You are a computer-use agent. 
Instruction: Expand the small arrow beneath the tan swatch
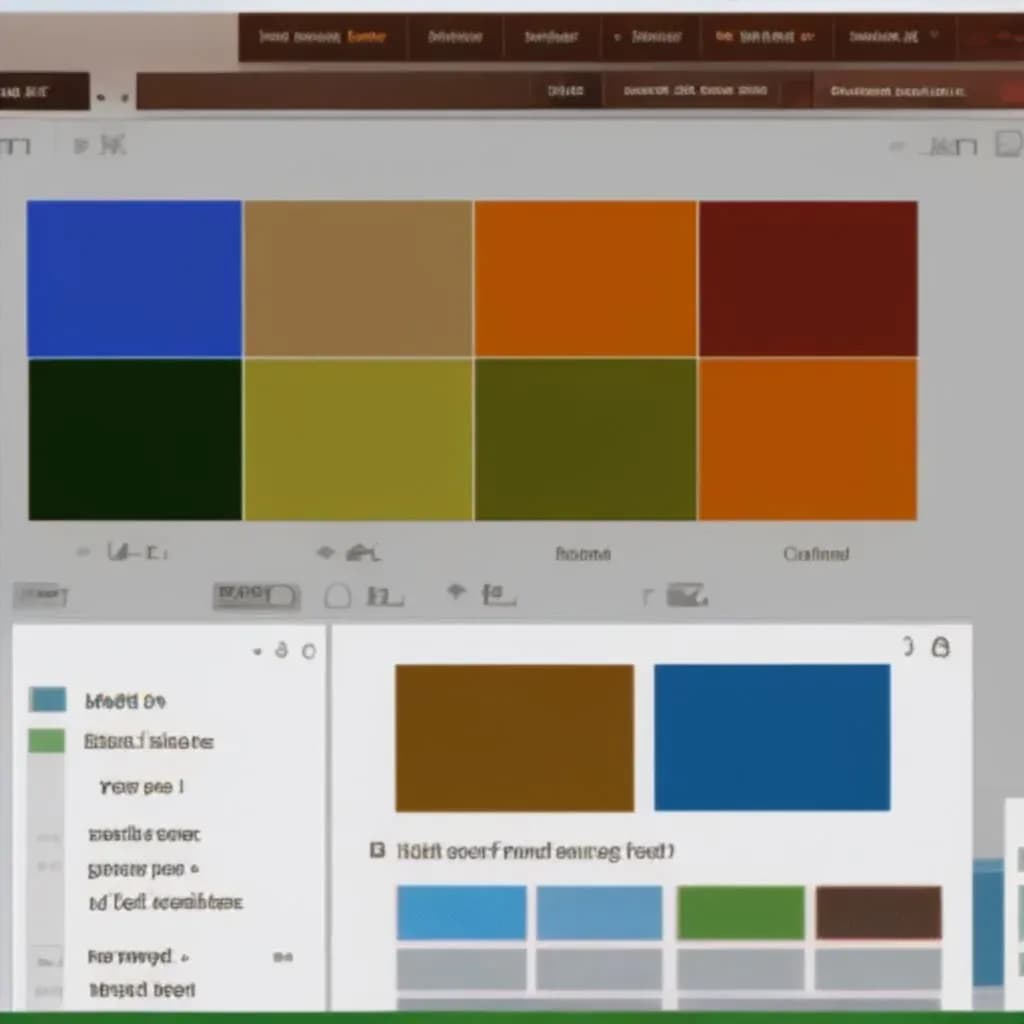(x=325, y=552)
